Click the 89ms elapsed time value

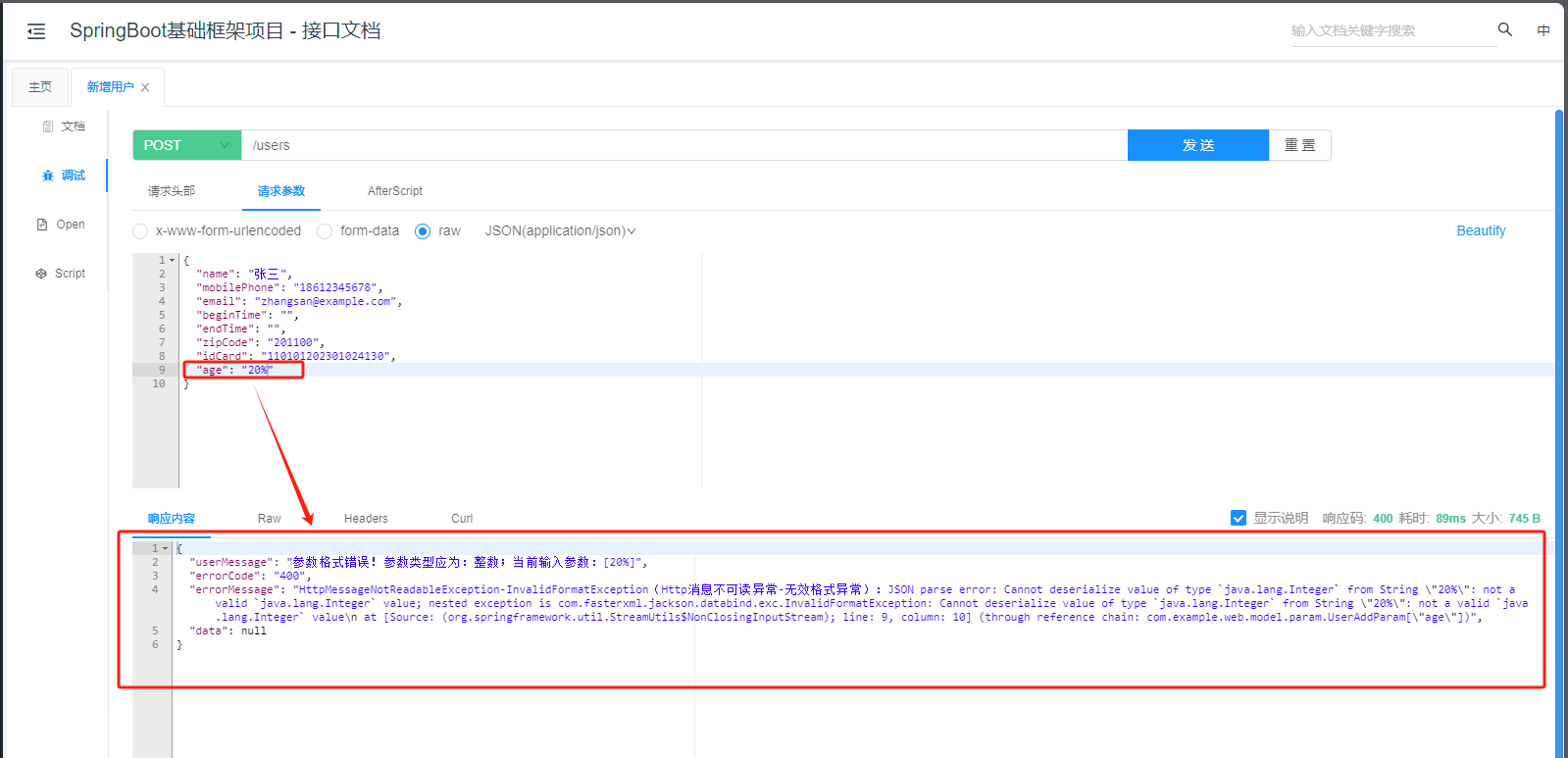point(1450,519)
